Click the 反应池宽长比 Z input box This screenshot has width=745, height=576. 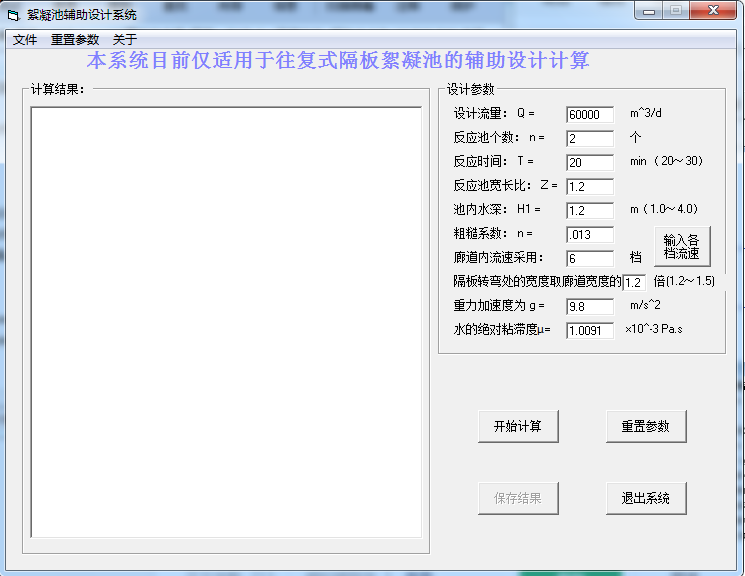coord(589,187)
